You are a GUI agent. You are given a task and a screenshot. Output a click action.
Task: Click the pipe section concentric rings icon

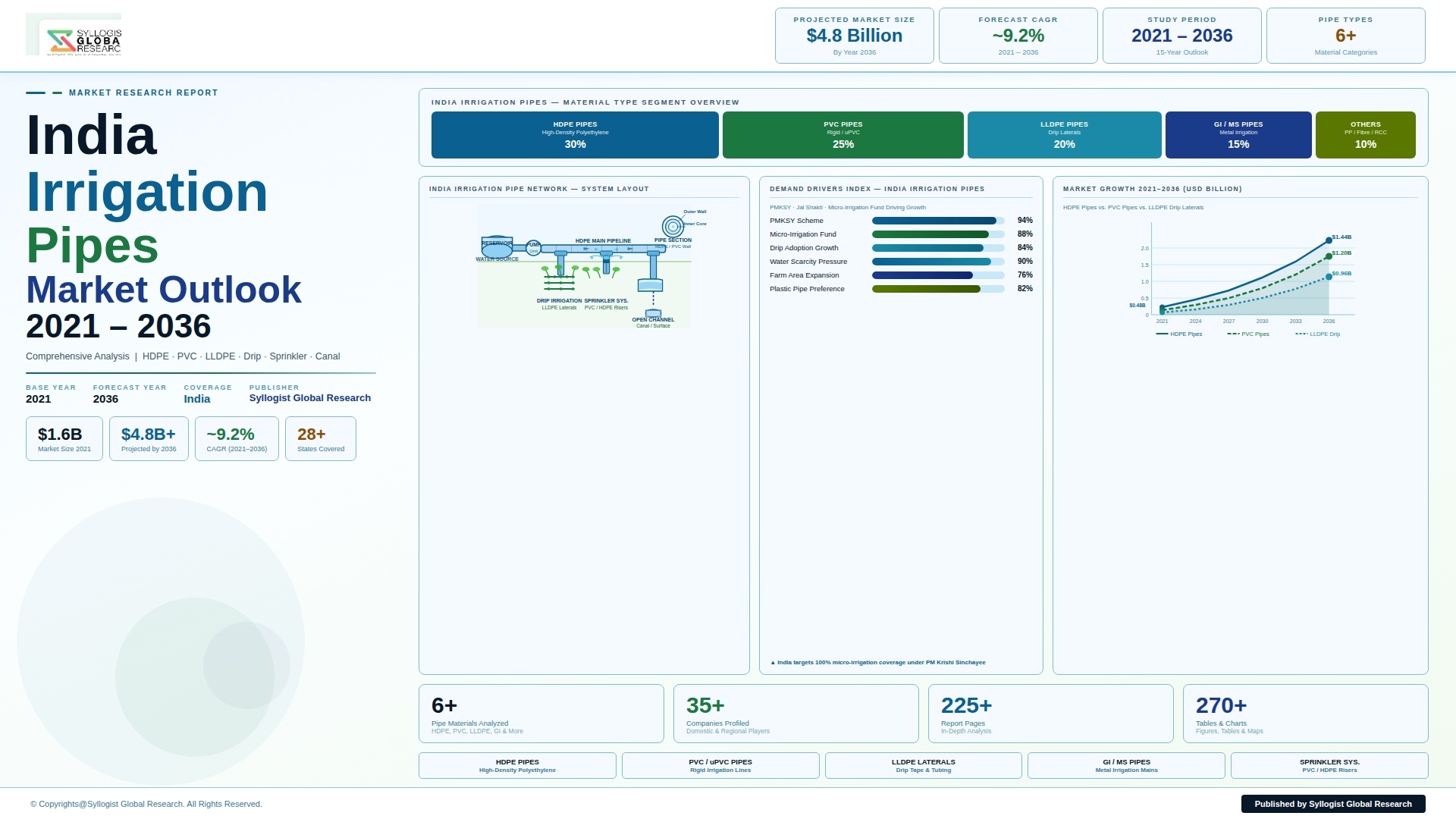(673, 226)
